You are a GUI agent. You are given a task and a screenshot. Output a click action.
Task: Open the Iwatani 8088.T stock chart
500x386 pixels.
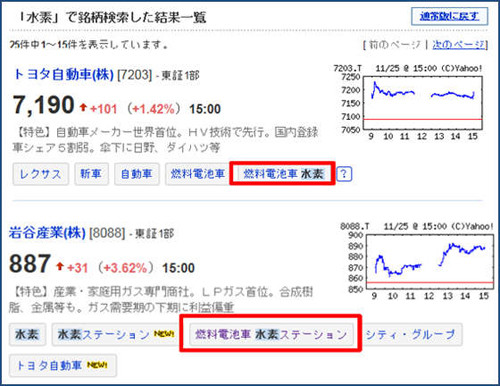click(x=417, y=261)
